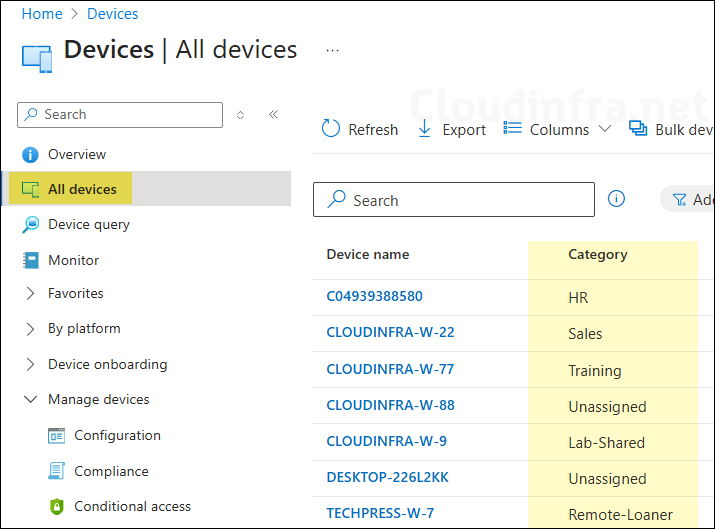Screen dimensions: 715x529
Task: Click the Configuration icon in sidebar
Action: pyautogui.click(x=56, y=436)
